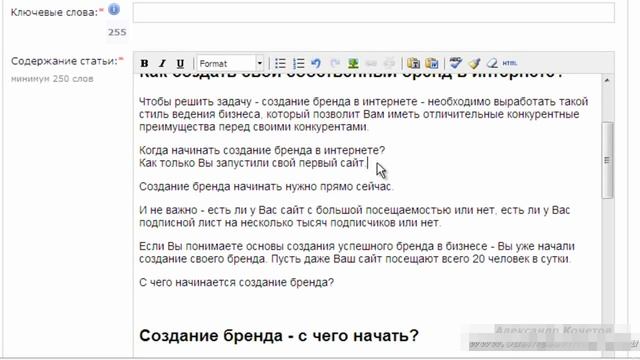Toggle underline formatting in the editor toolbar

click(x=180, y=63)
